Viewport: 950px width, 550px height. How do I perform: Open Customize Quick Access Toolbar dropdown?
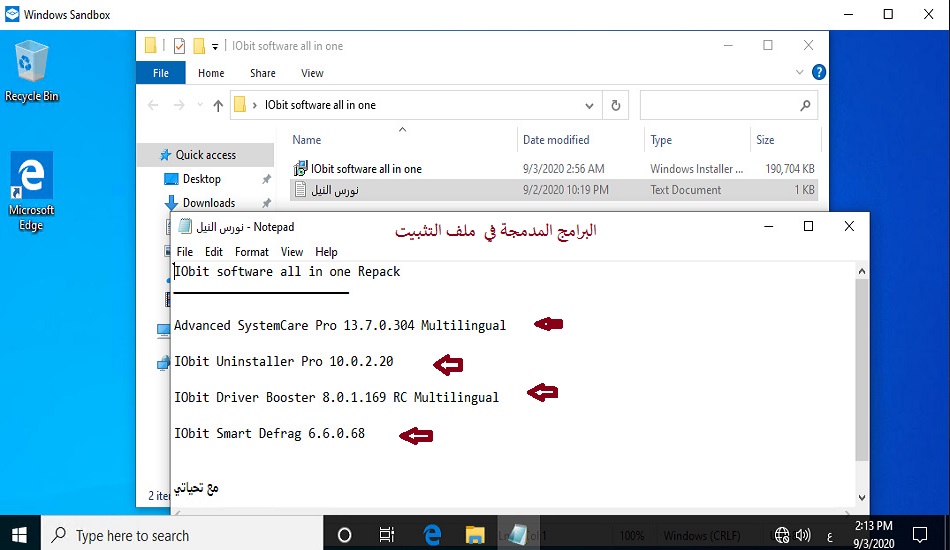pos(215,47)
